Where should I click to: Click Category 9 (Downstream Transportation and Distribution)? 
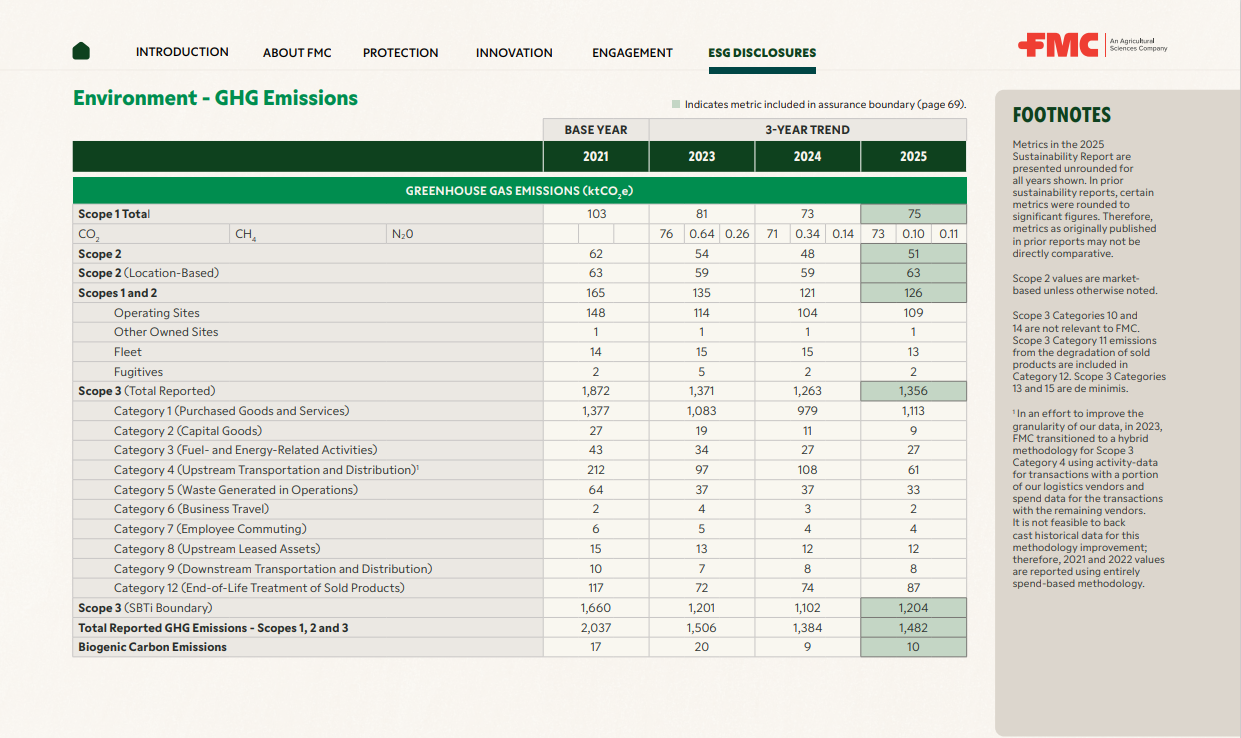pos(273,569)
